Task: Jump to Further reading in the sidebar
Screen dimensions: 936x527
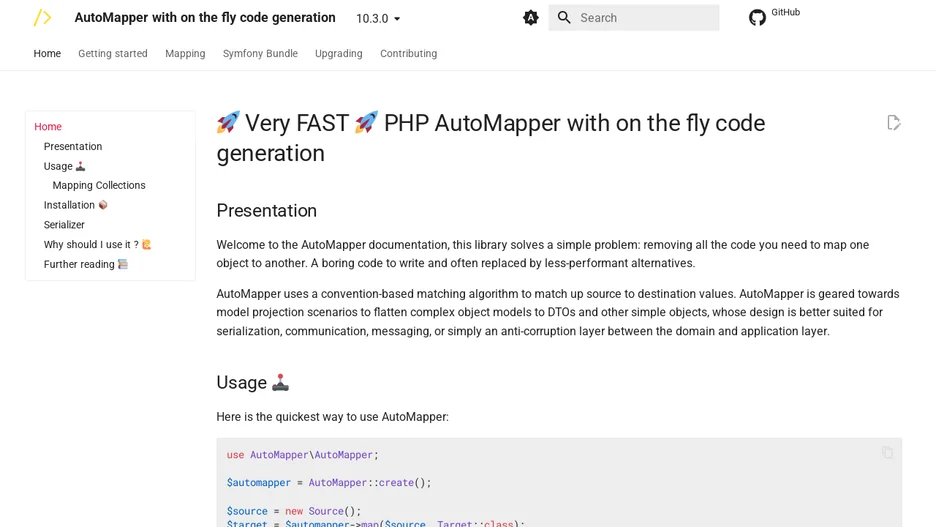Action: [x=86, y=264]
